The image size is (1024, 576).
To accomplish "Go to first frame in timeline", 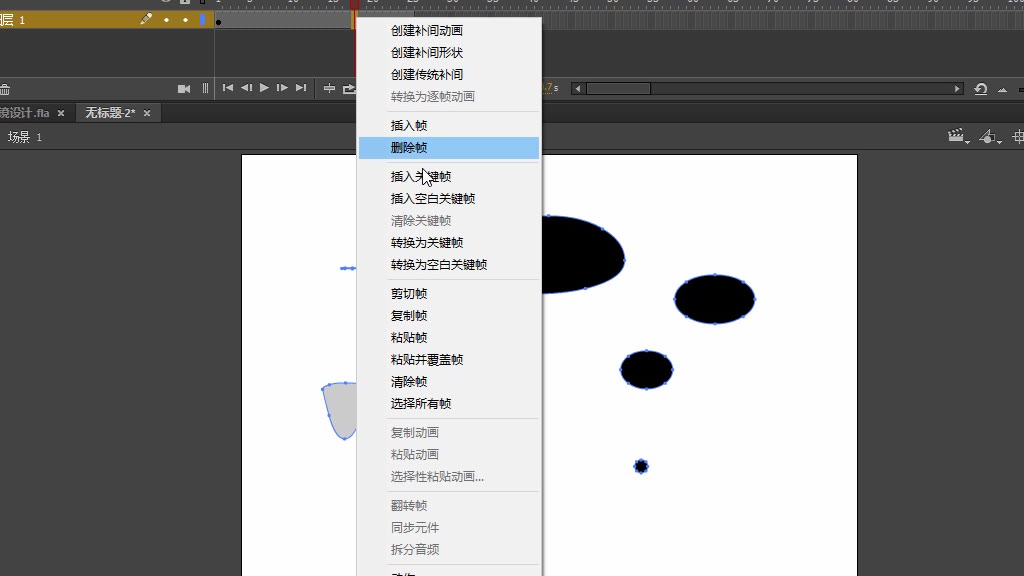I will click(x=228, y=88).
